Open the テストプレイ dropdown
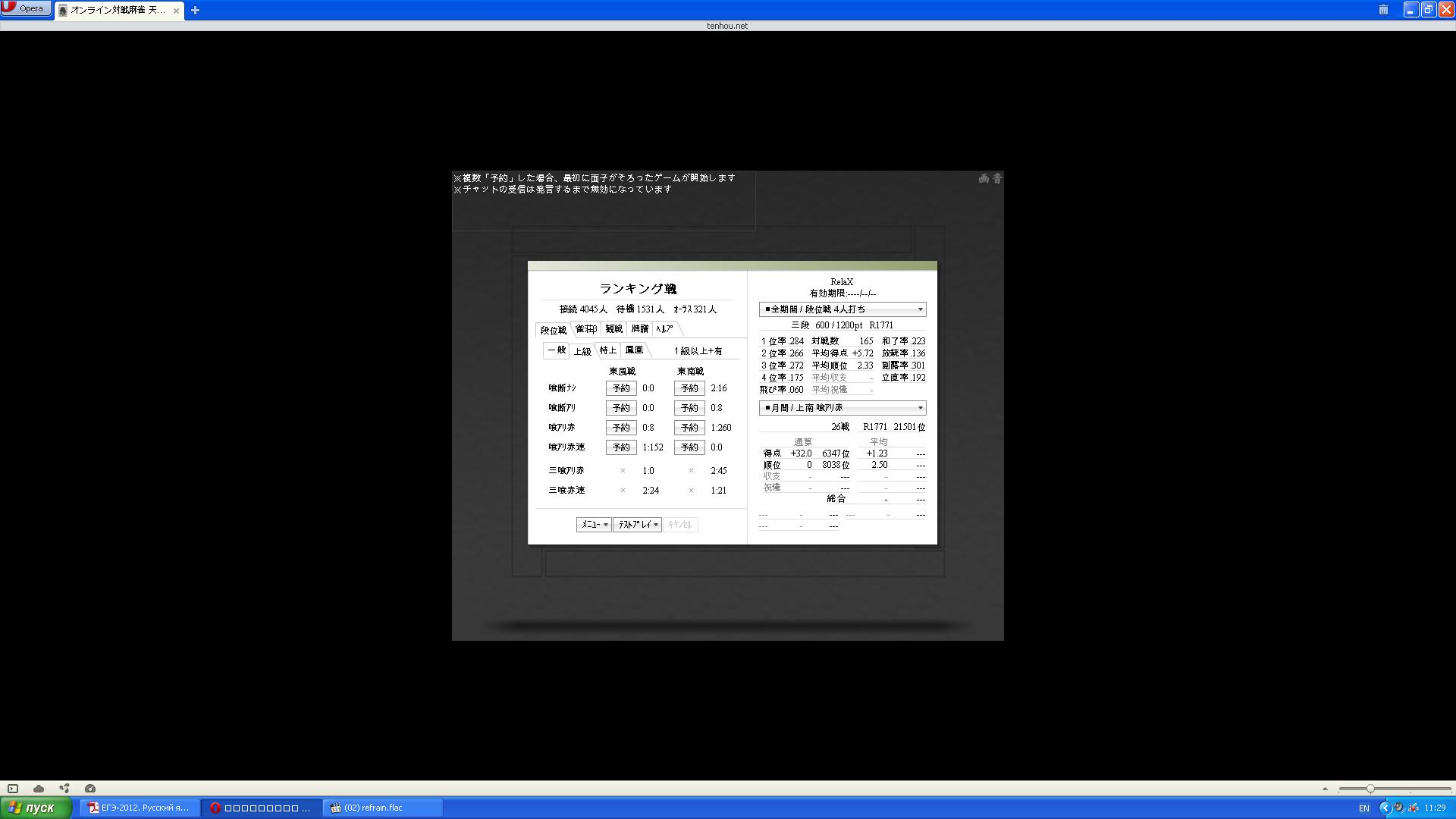 (x=637, y=525)
